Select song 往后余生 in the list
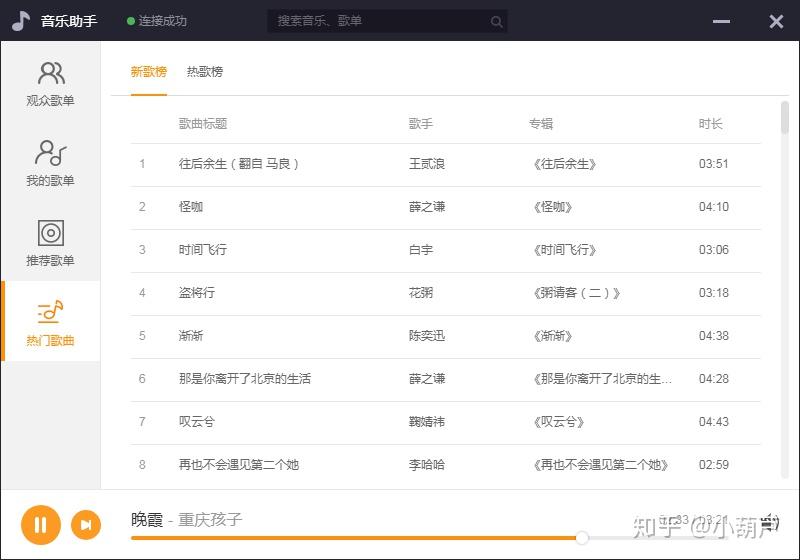The height and width of the screenshot is (560, 800). click(x=239, y=164)
